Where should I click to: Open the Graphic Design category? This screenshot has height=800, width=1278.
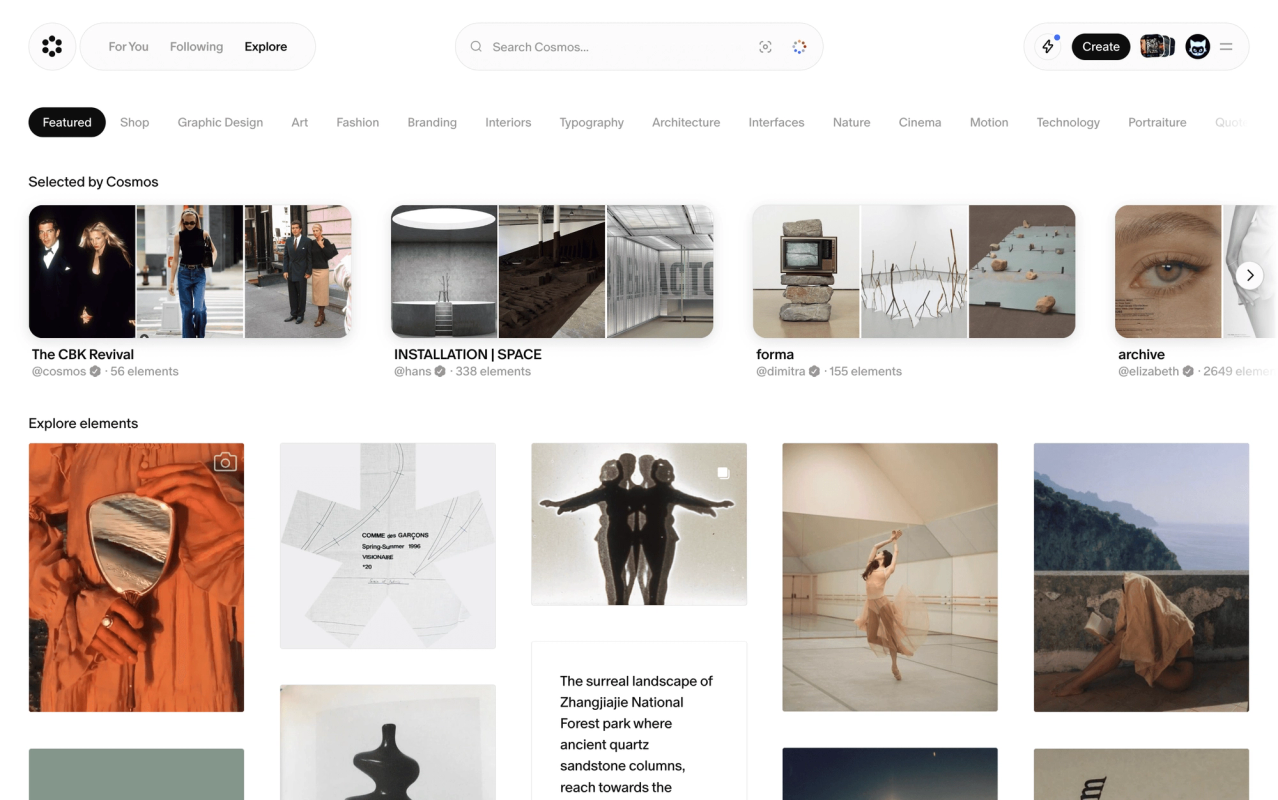(220, 122)
